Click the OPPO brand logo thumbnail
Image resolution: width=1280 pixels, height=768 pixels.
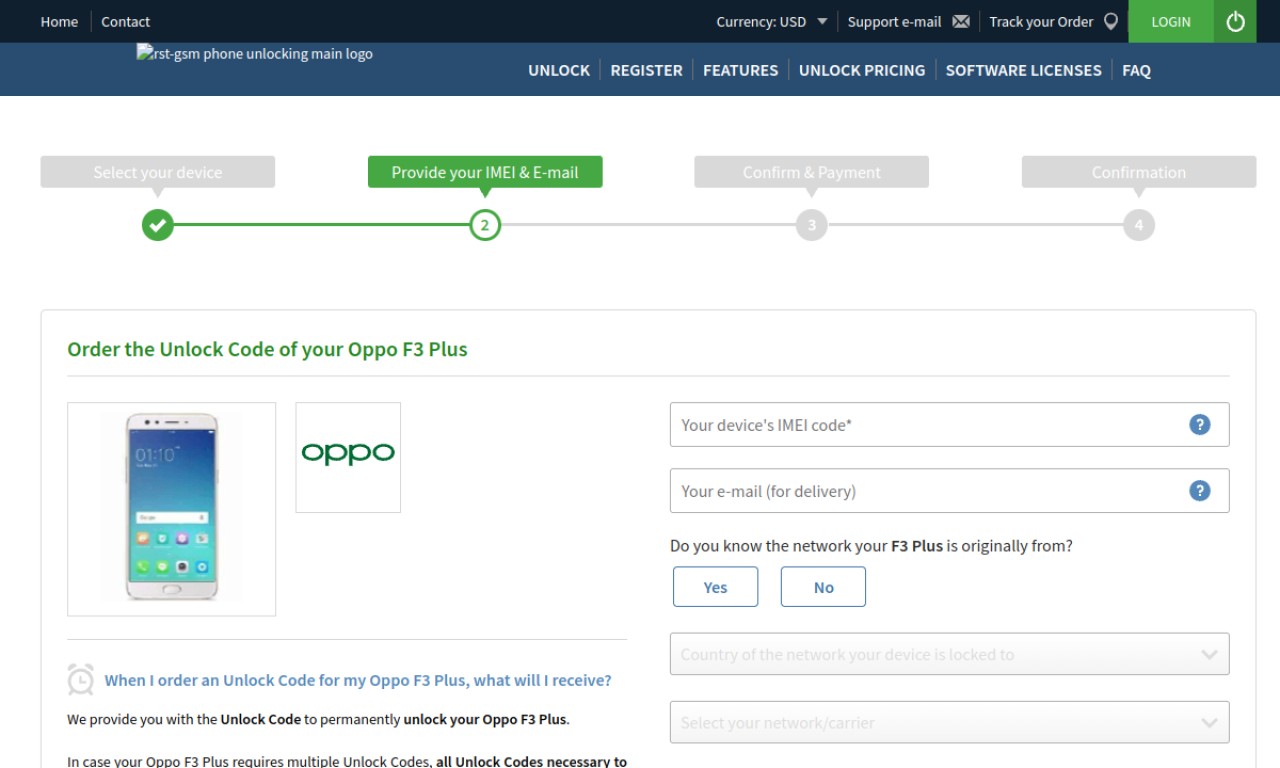(x=348, y=457)
